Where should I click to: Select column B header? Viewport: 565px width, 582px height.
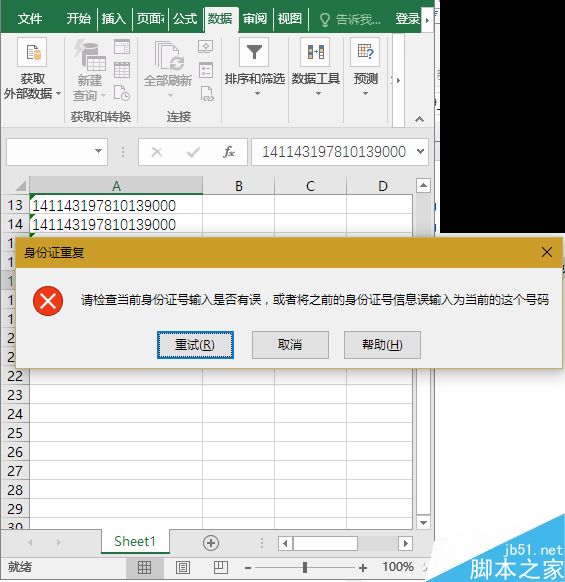click(239, 186)
